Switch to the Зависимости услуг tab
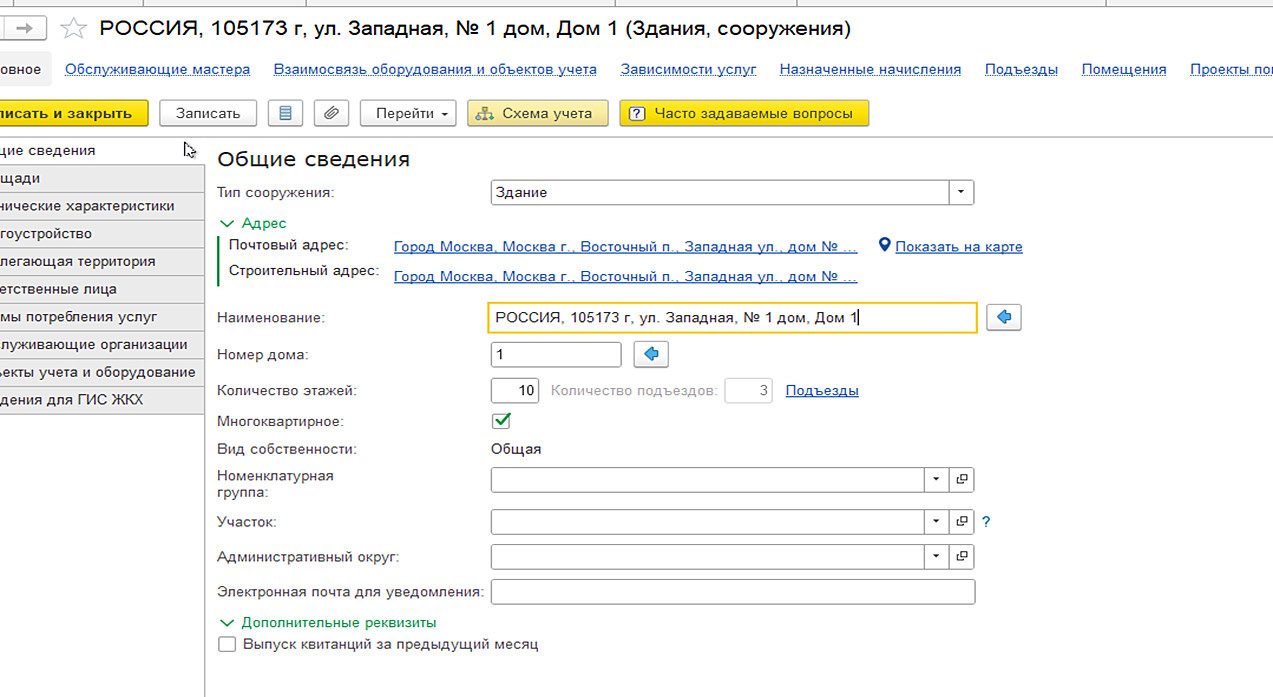 pyautogui.click(x=688, y=69)
